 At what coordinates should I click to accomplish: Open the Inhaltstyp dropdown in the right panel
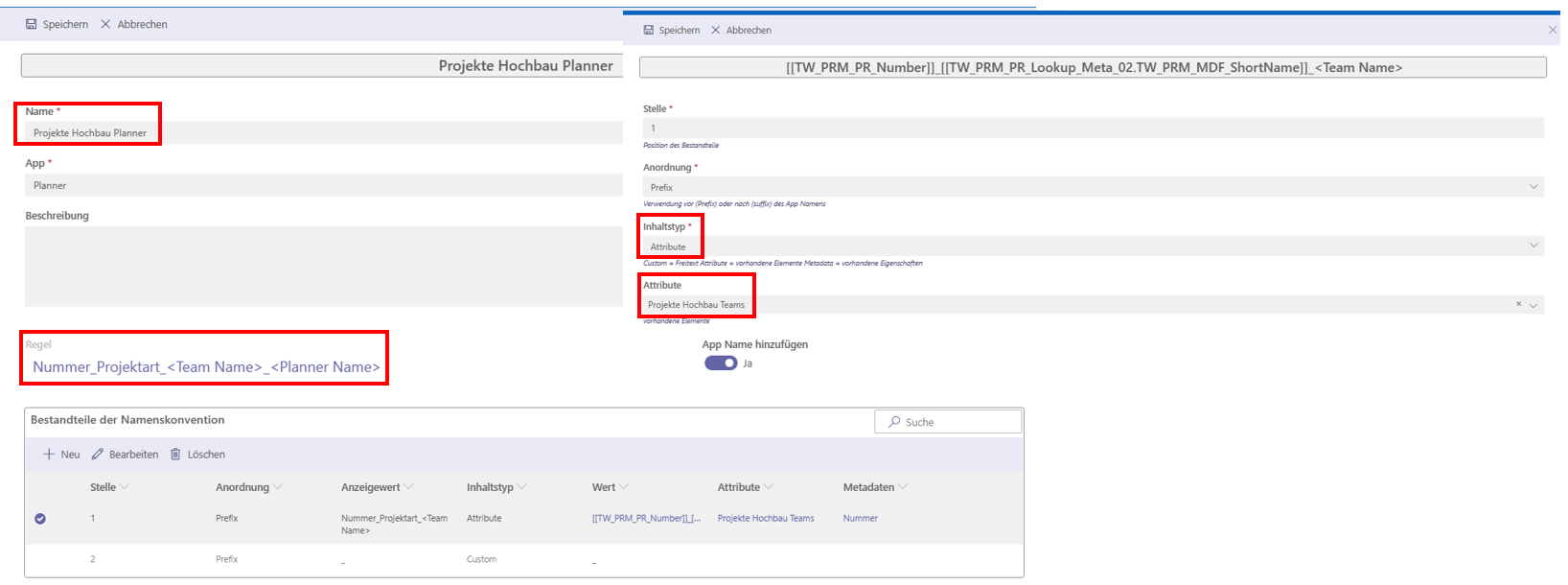click(x=1533, y=246)
